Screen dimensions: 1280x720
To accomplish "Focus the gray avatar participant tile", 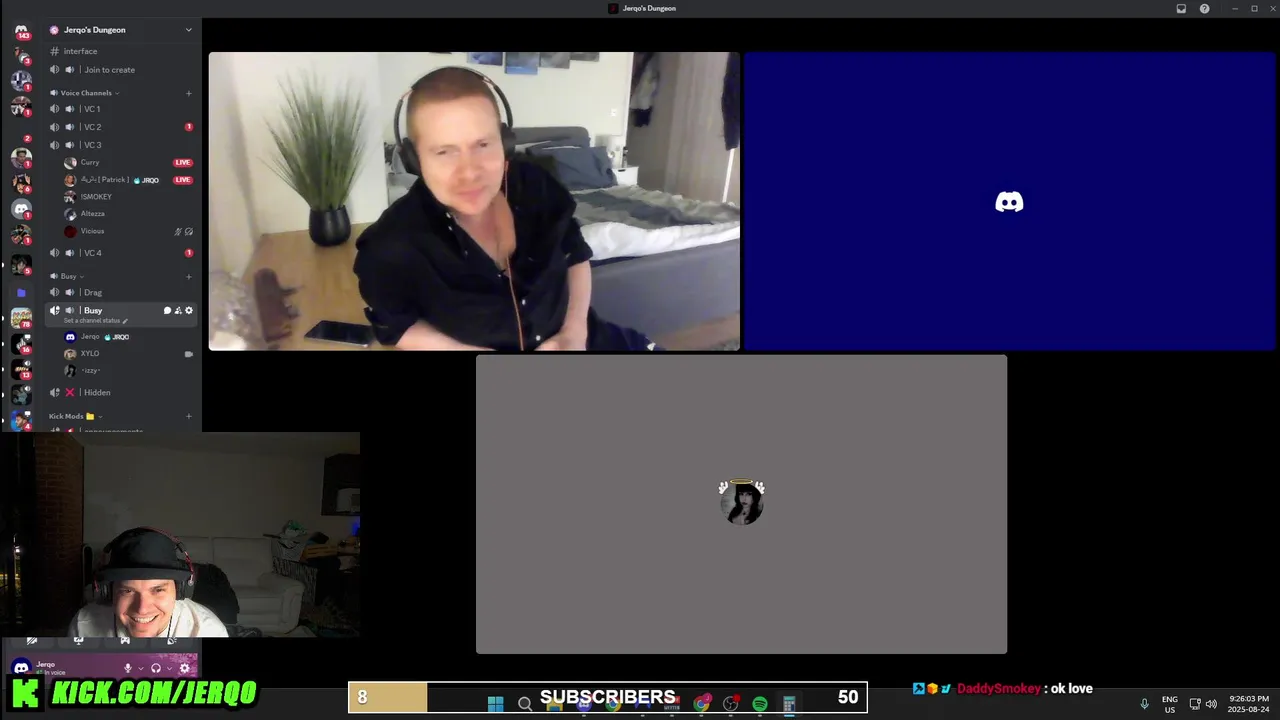I will [x=741, y=504].
